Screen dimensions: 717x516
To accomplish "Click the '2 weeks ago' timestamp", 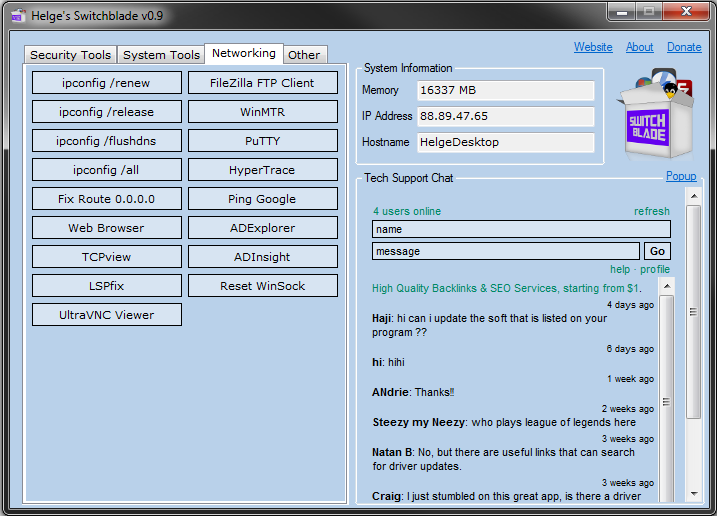I will [x=628, y=409].
